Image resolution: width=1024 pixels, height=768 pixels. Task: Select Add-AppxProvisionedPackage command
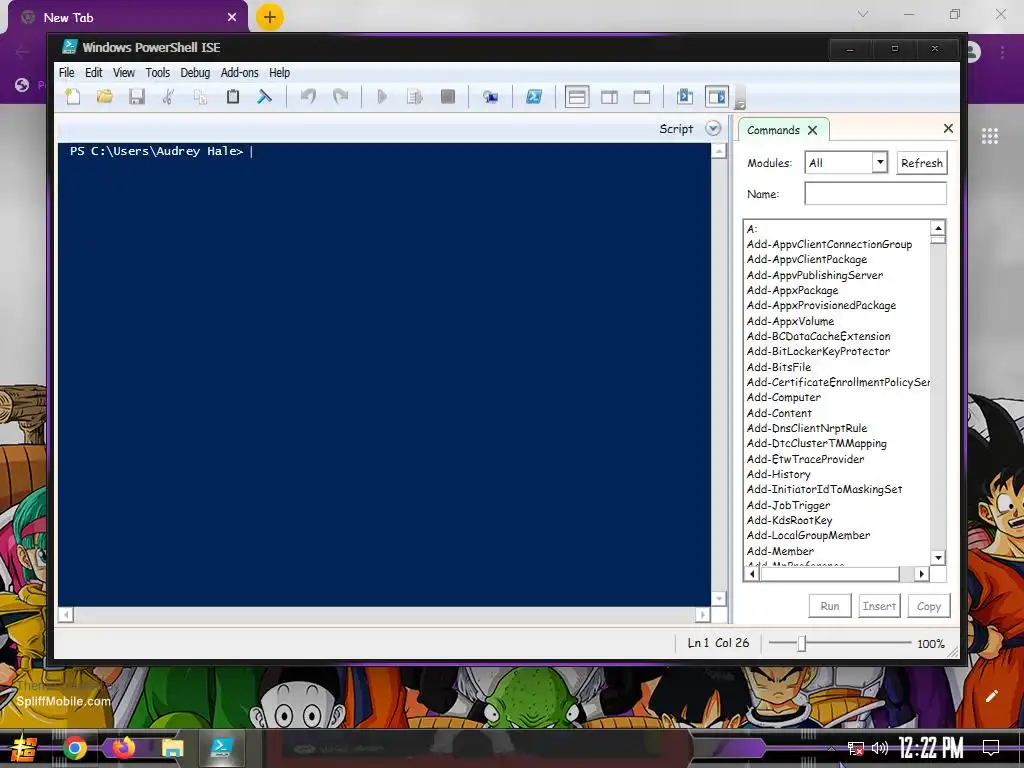tap(822, 306)
